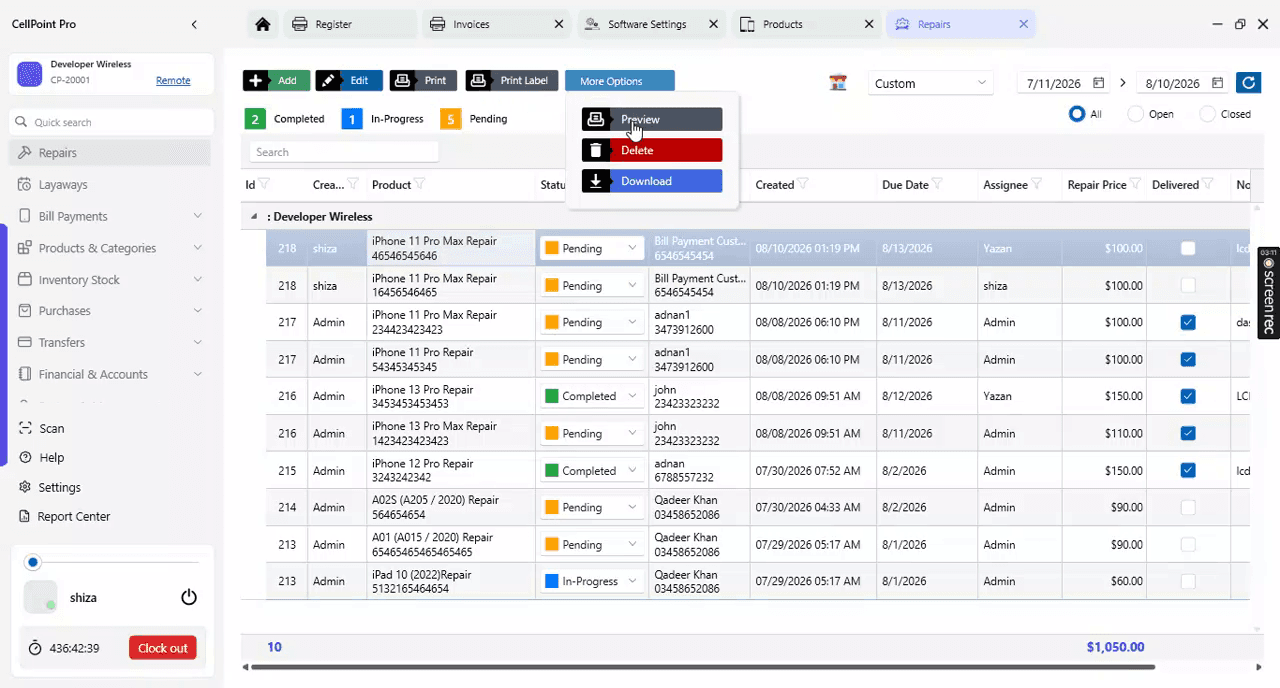Screen dimensions: 1280x688
Task: Open status dropdown for 3453453453453 repair
Action: [592, 396]
